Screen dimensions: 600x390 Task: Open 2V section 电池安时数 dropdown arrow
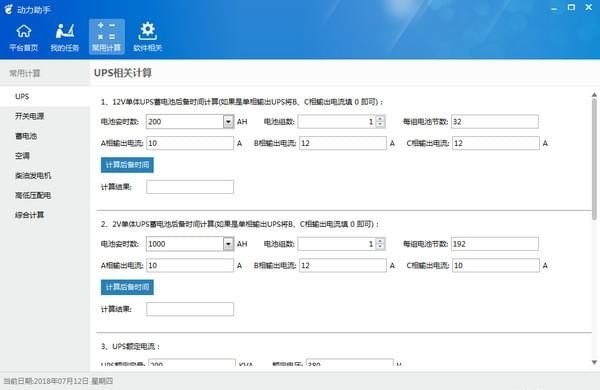(x=228, y=244)
